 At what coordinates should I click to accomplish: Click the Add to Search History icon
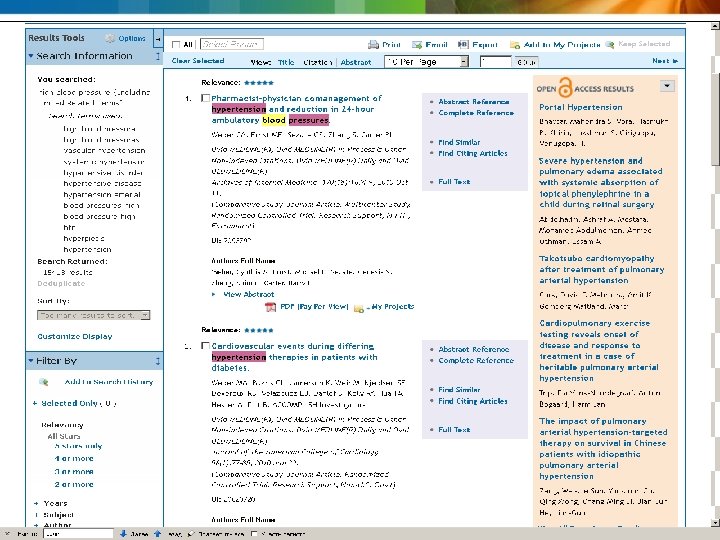click(44, 382)
